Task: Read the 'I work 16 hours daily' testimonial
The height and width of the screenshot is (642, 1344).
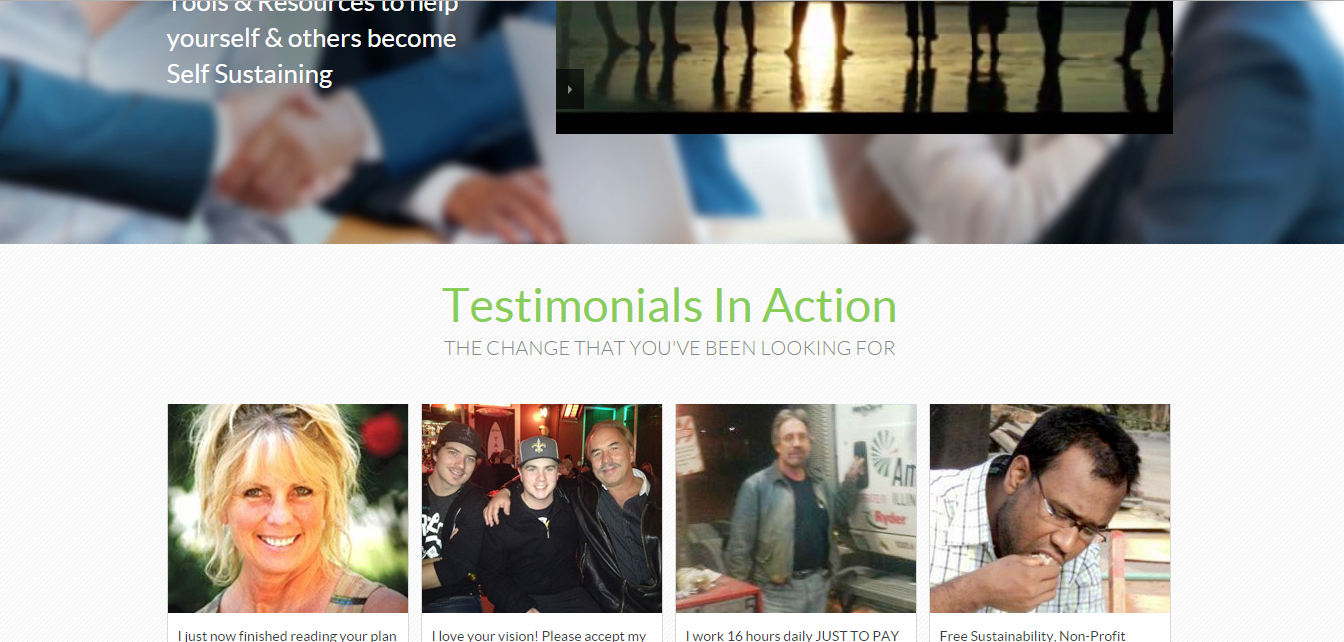Action: (793, 635)
